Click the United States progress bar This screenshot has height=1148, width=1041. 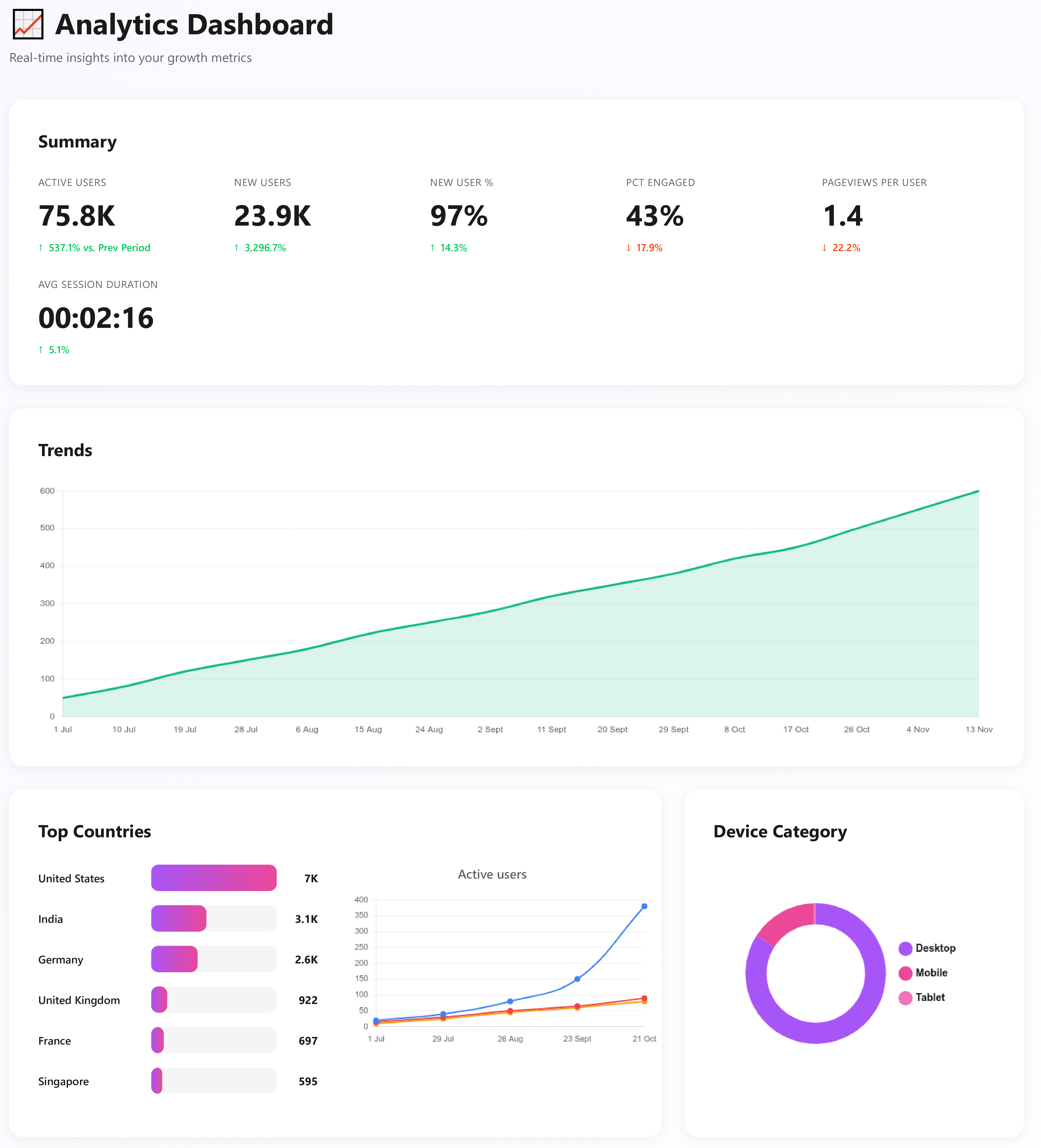tap(214, 878)
